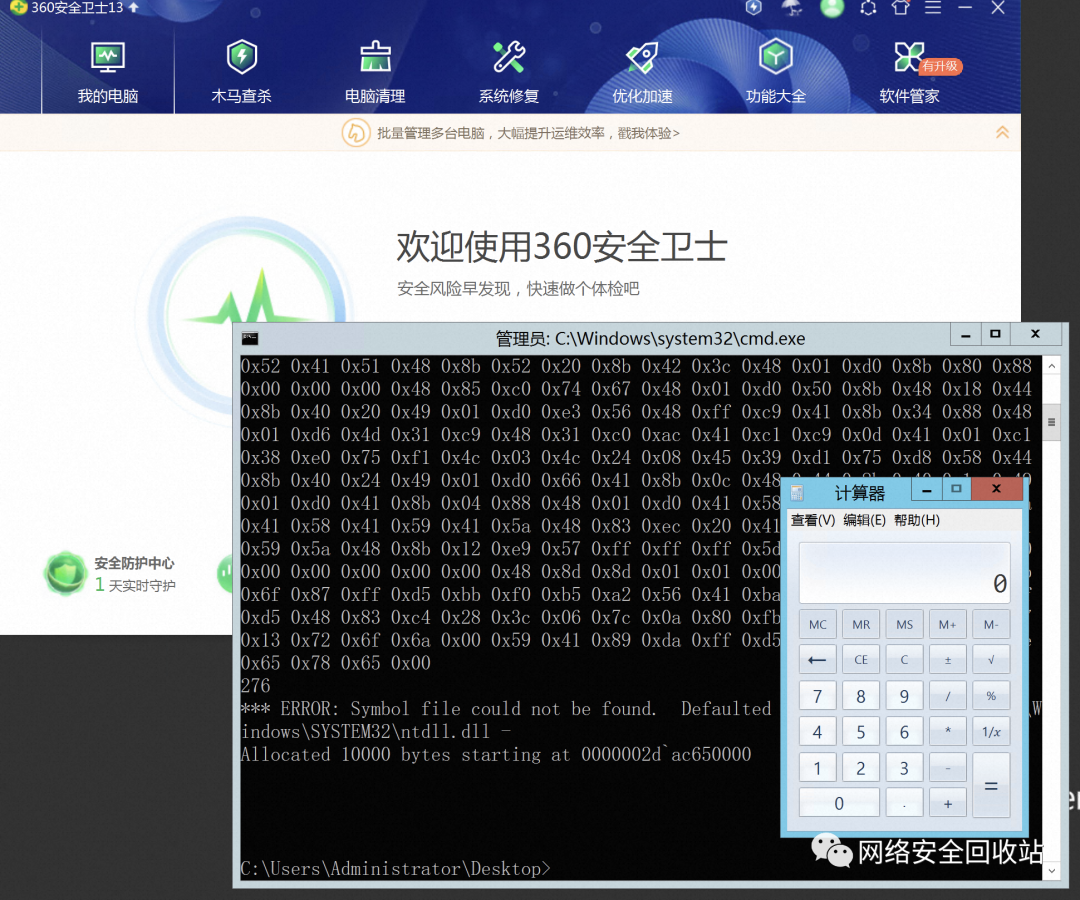The height and width of the screenshot is (900, 1080).
Task: Open 安全防护中心 label
Action: (x=134, y=563)
